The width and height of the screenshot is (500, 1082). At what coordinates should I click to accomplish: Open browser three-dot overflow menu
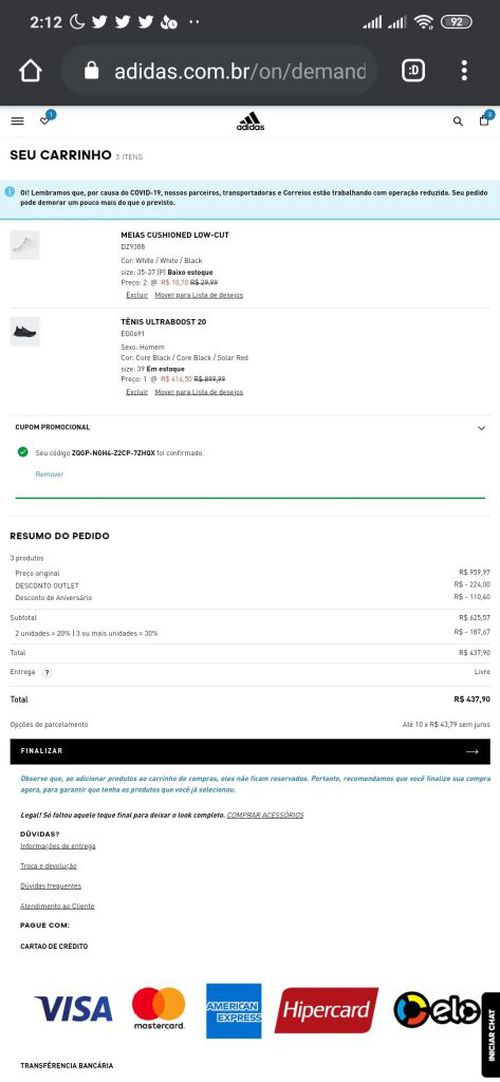pyautogui.click(x=464, y=70)
